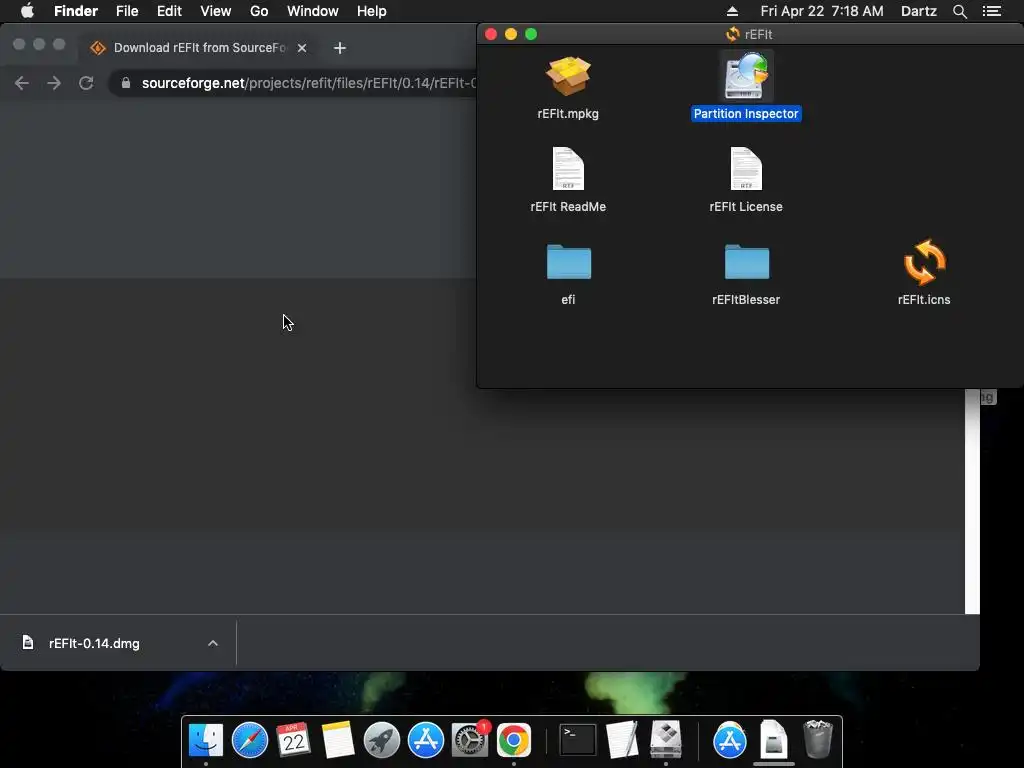
Task: Open the Go menu
Action: (259, 11)
